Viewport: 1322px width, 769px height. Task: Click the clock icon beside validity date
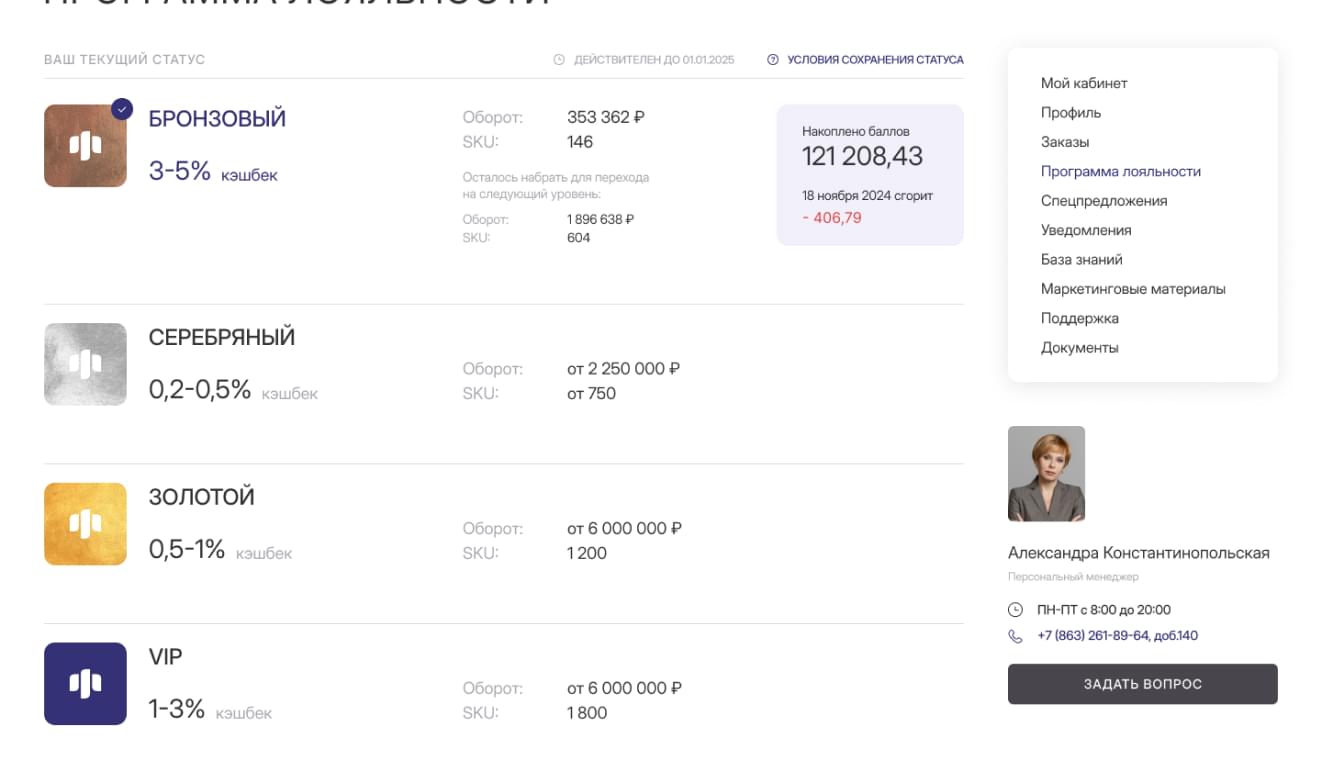[559, 60]
